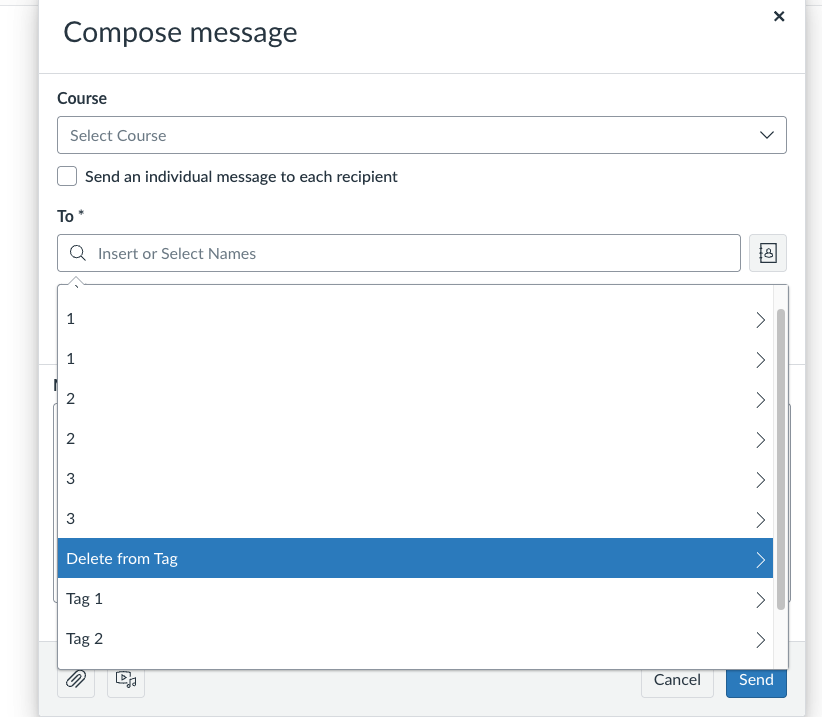Focus the Insert or Select Names field
The width and height of the screenshot is (822, 717).
(x=398, y=253)
